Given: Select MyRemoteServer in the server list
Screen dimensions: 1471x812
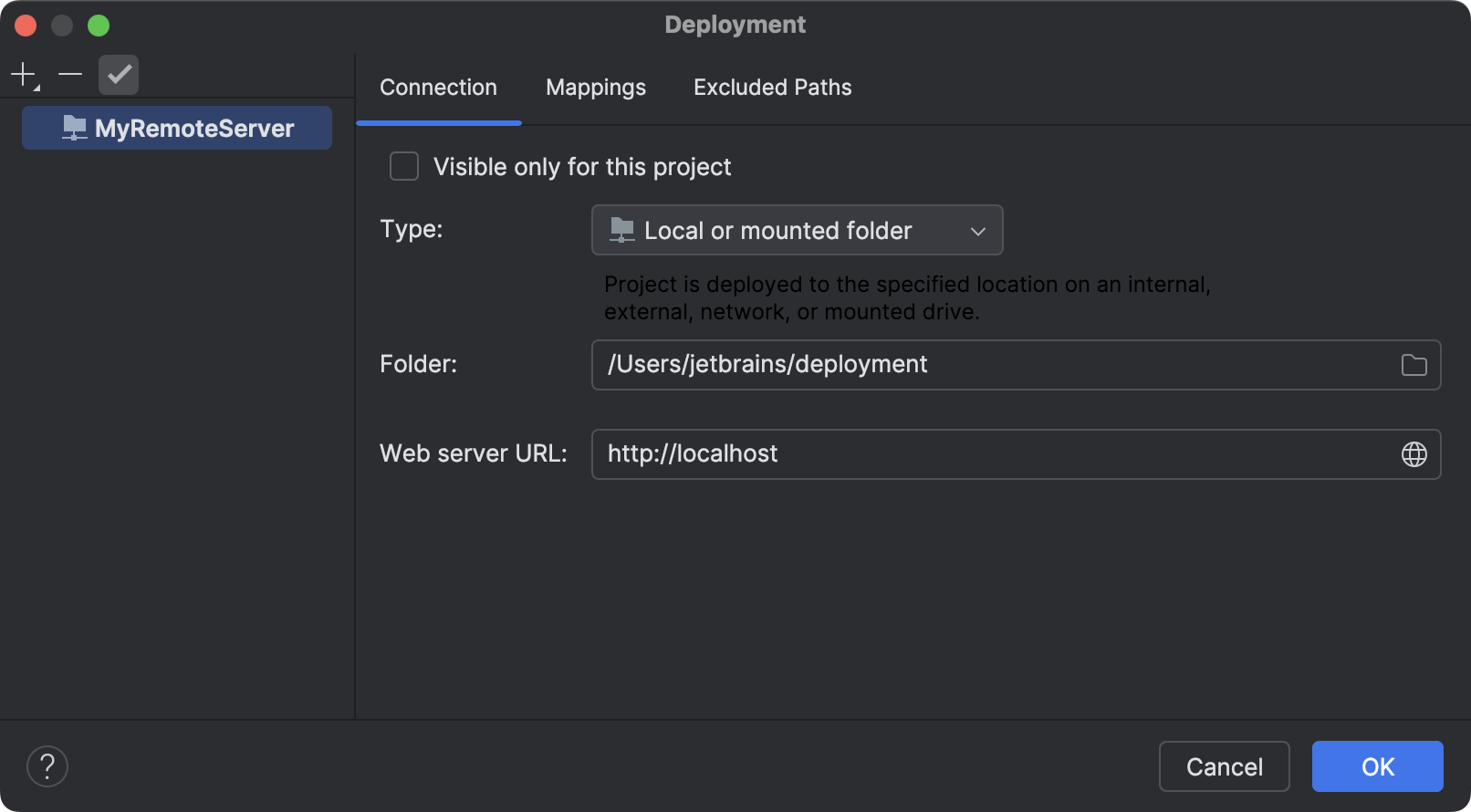Looking at the screenshot, I should click(194, 129).
